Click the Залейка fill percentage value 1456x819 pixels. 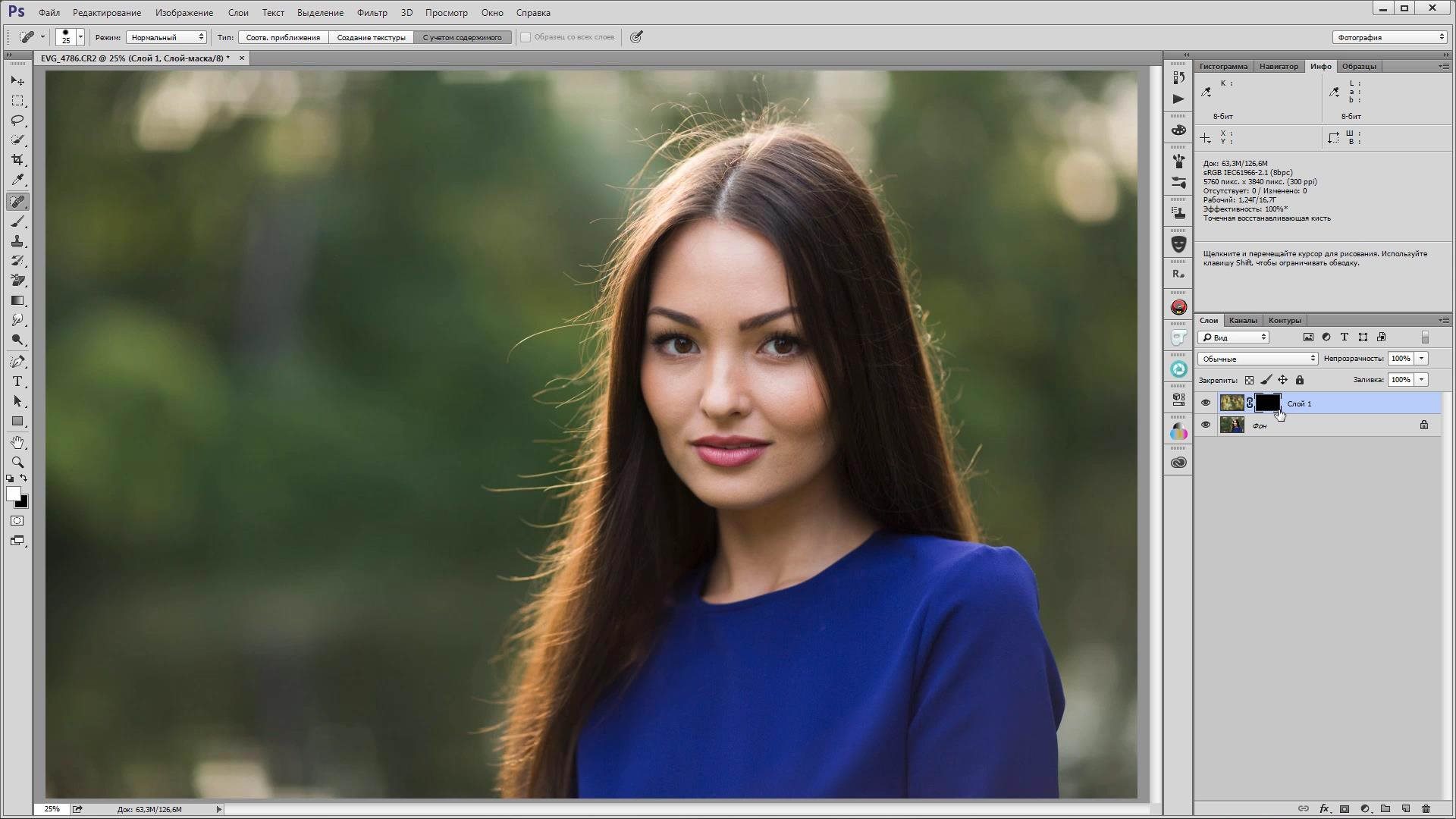pos(1400,379)
